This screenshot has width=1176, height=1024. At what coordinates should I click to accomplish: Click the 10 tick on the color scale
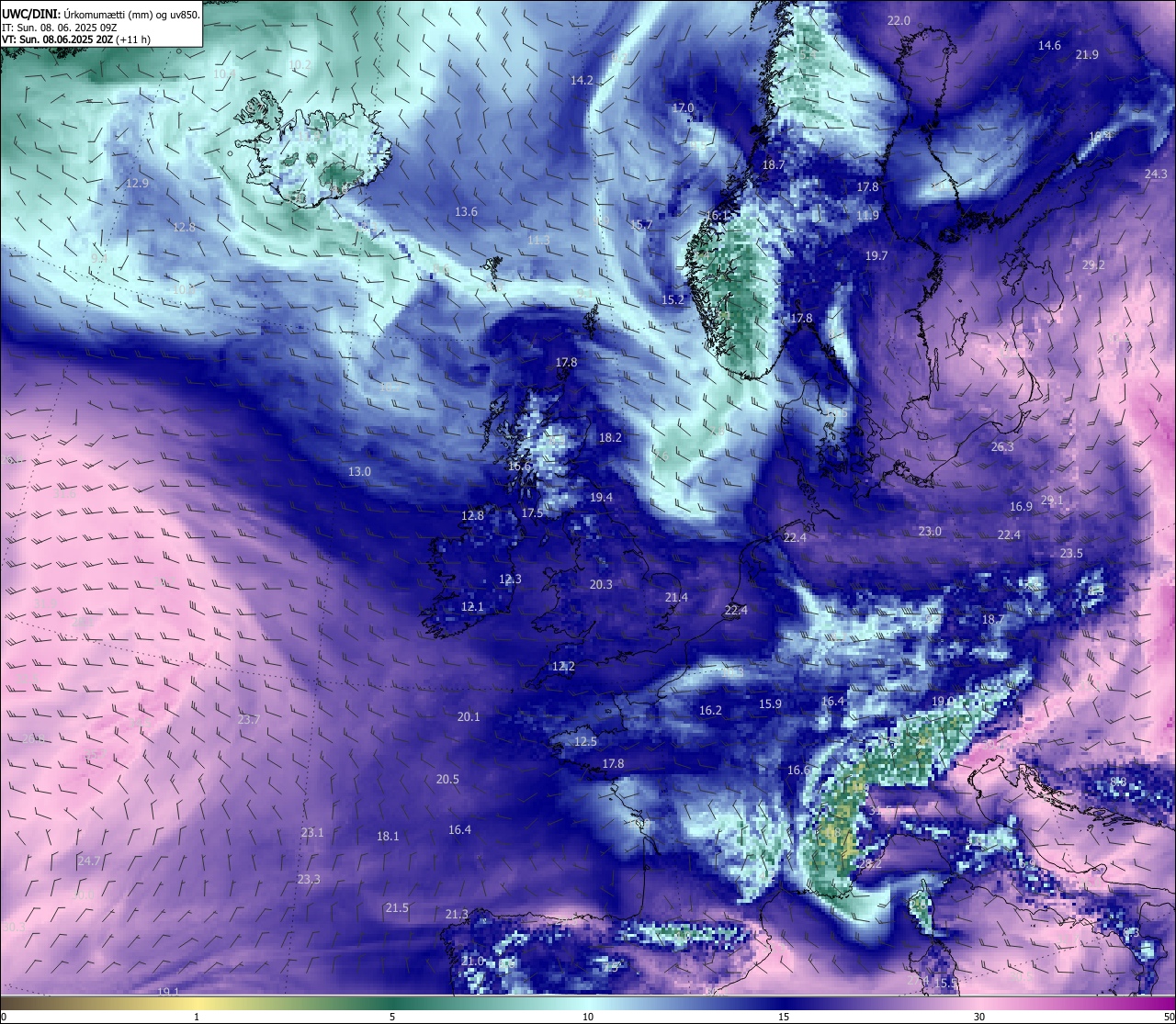click(588, 1017)
